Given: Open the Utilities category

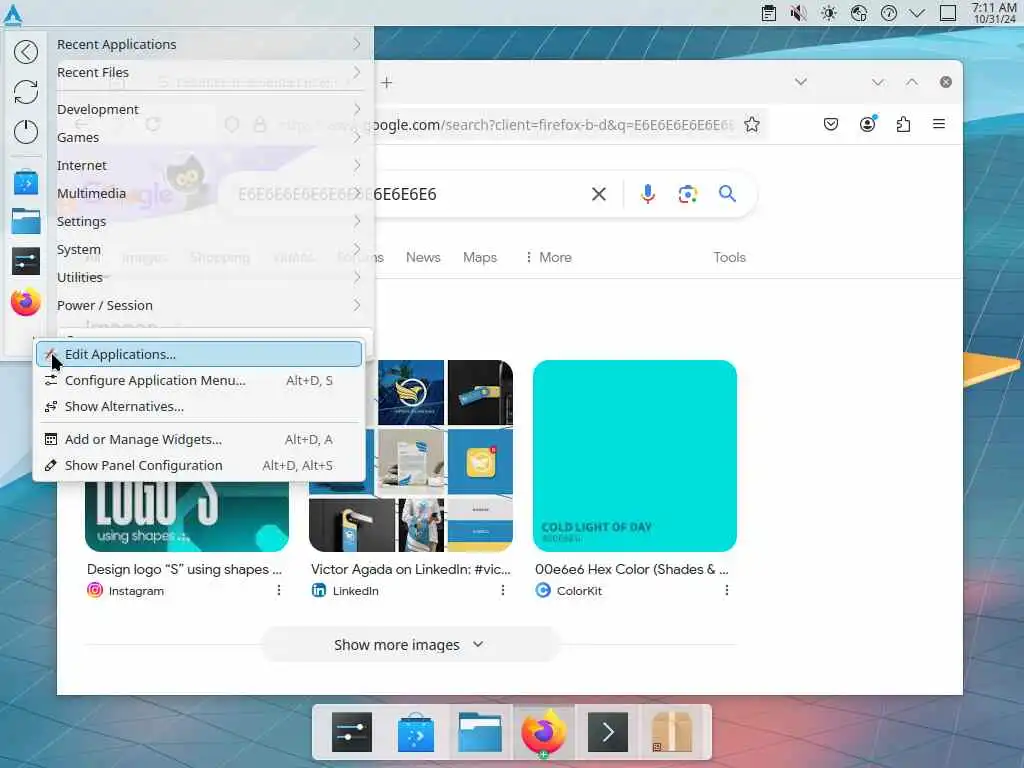Looking at the screenshot, I should 209,278.
